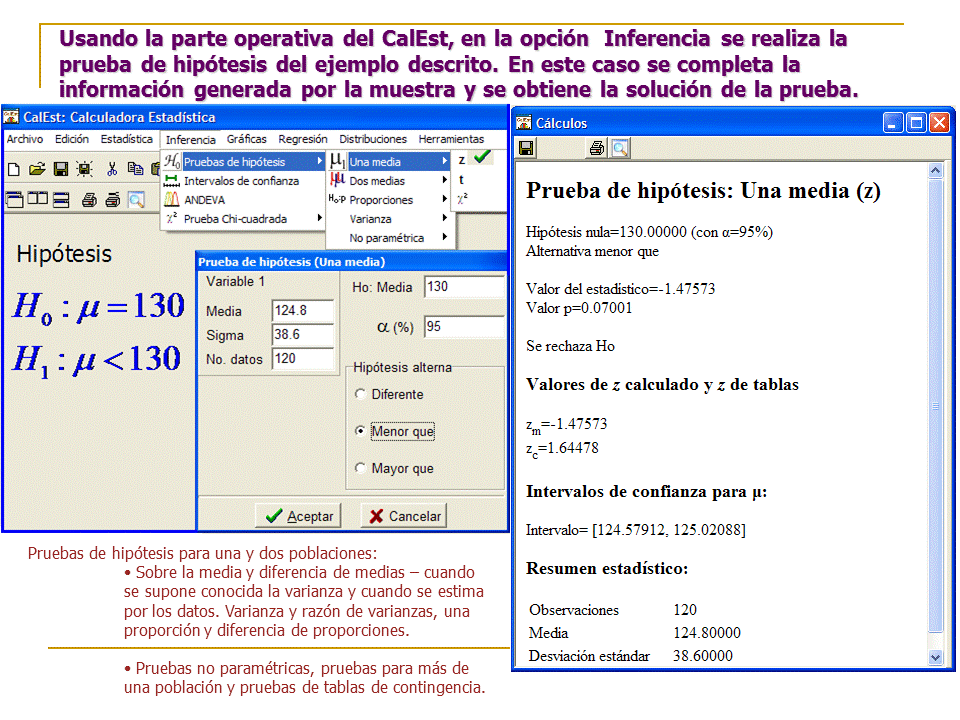Click the scissors cut icon
This screenshot has width=960, height=720.
tap(112, 168)
